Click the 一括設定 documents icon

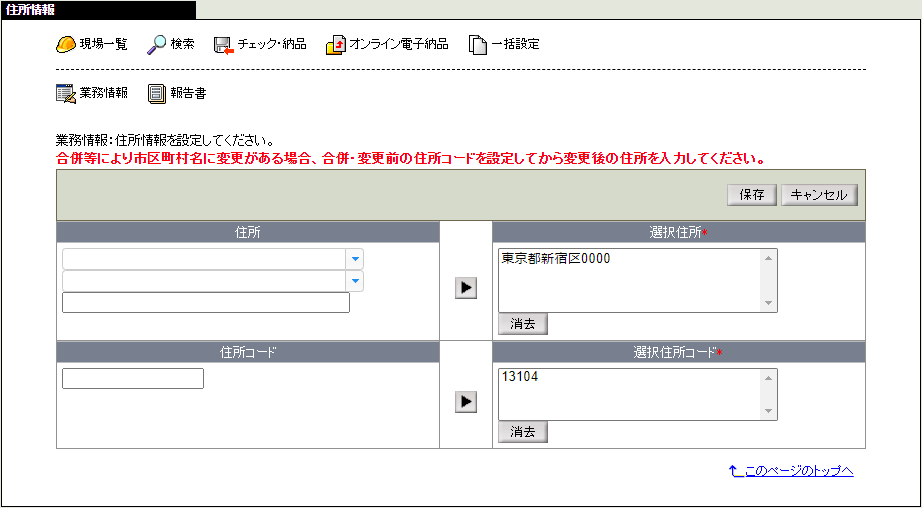tap(478, 45)
